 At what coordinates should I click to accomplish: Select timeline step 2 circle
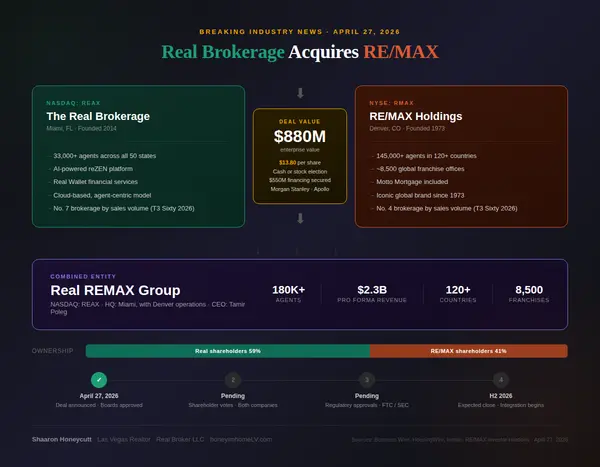click(x=233, y=380)
